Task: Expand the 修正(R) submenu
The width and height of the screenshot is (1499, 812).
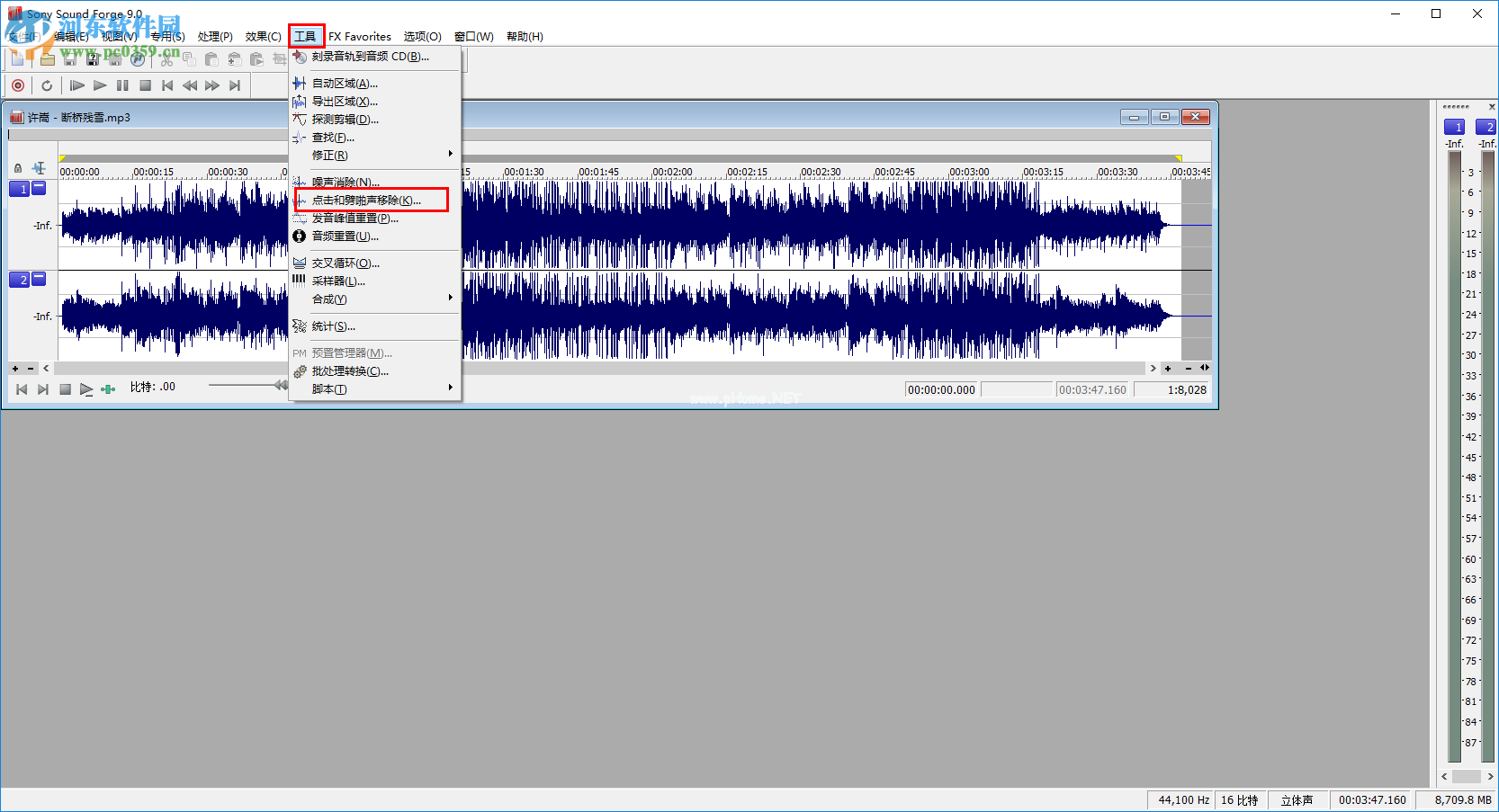Action: pos(375,156)
